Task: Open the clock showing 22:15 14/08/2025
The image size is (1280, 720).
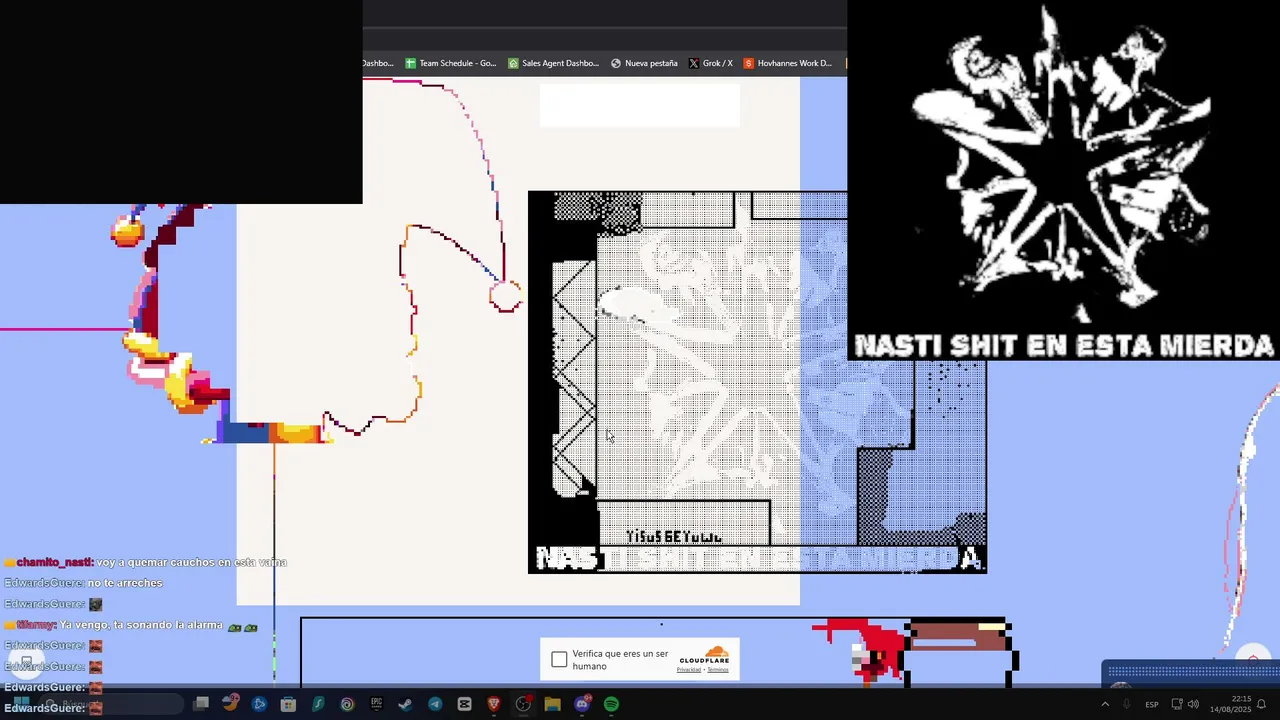Action: point(1231,704)
